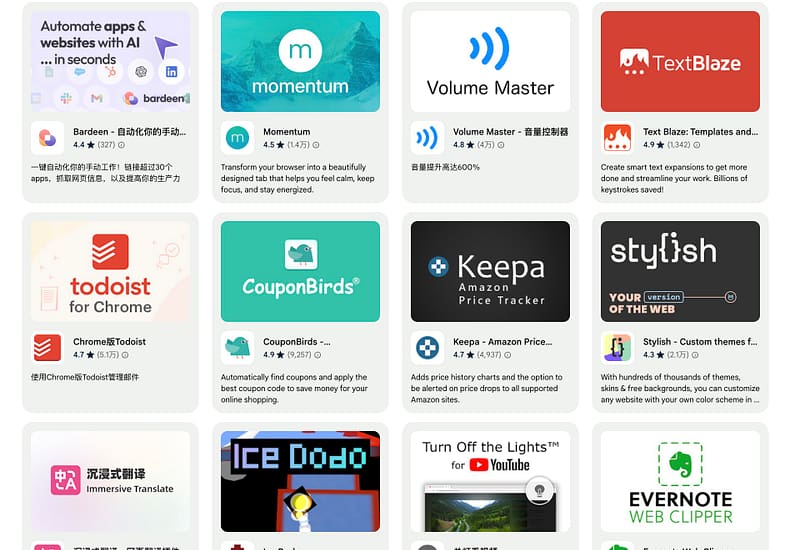790x550 pixels.
Task: Click the Todoist small red icon
Action: (x=47, y=348)
